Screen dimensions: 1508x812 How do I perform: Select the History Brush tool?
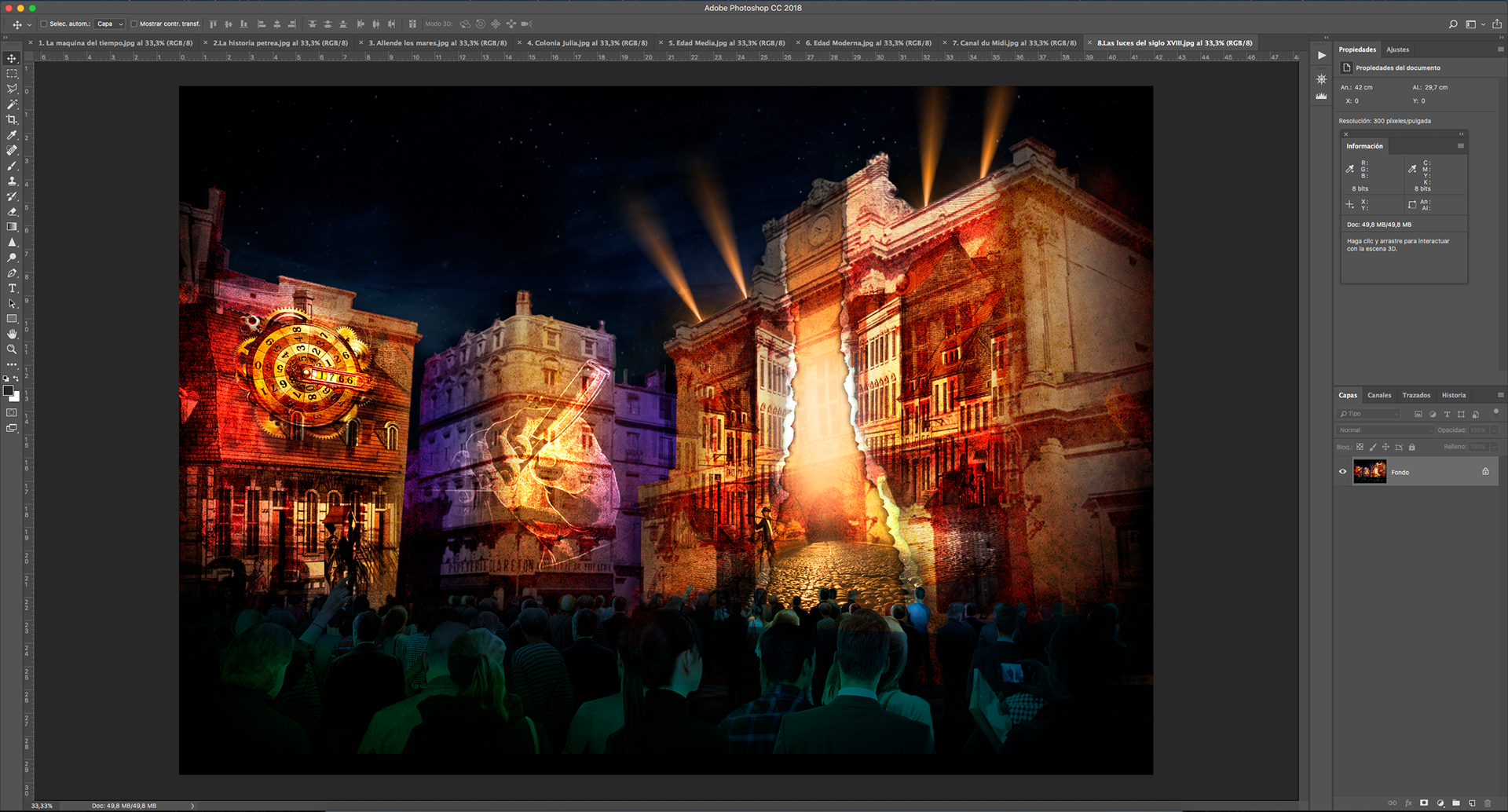tap(12, 196)
